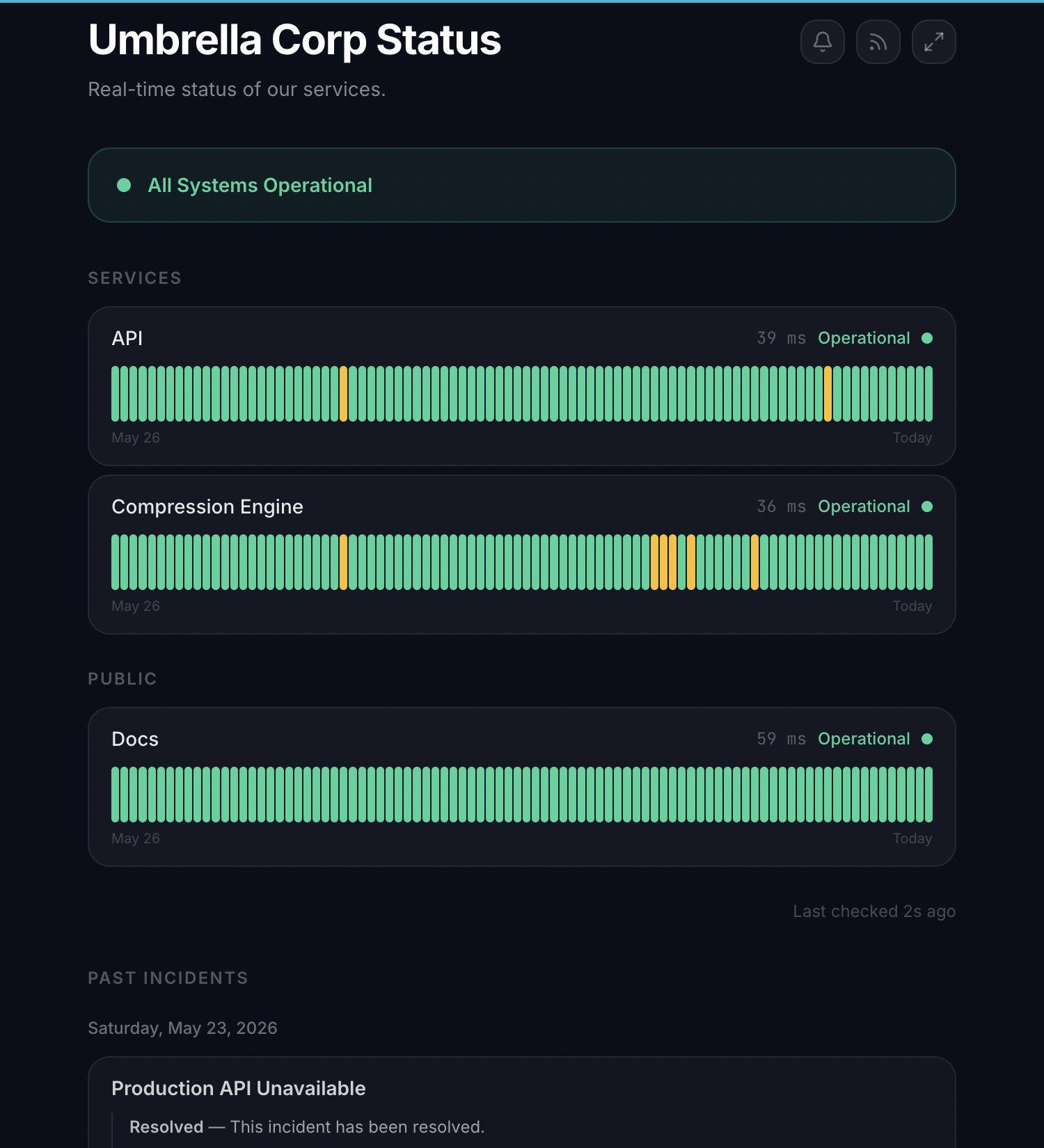Open the RSS feed icon
Screen dimensions: 1044x1148
[878, 42]
